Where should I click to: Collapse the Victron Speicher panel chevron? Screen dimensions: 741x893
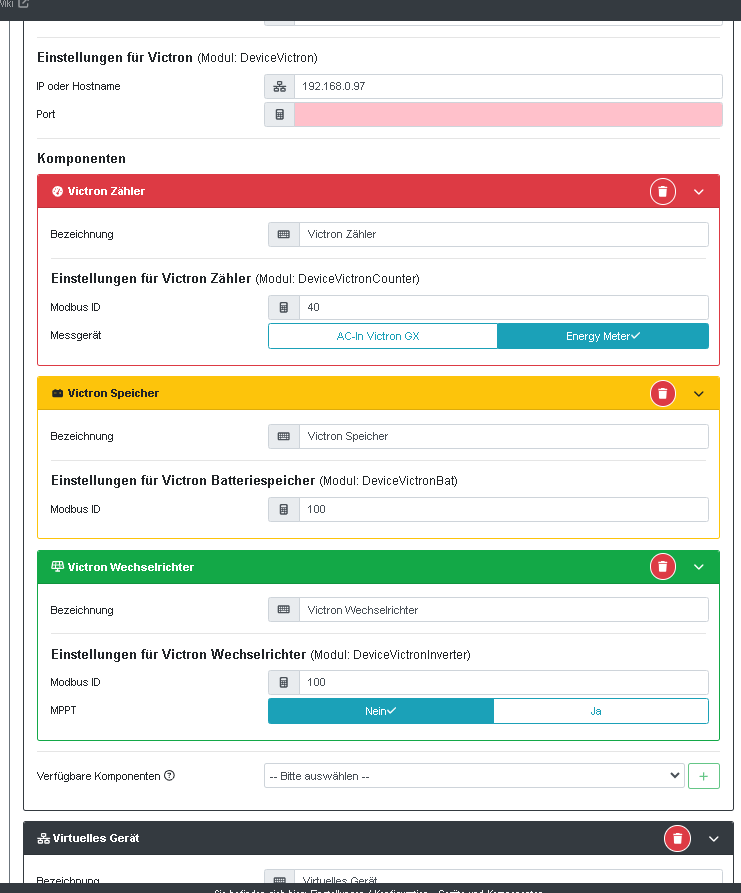tap(699, 394)
